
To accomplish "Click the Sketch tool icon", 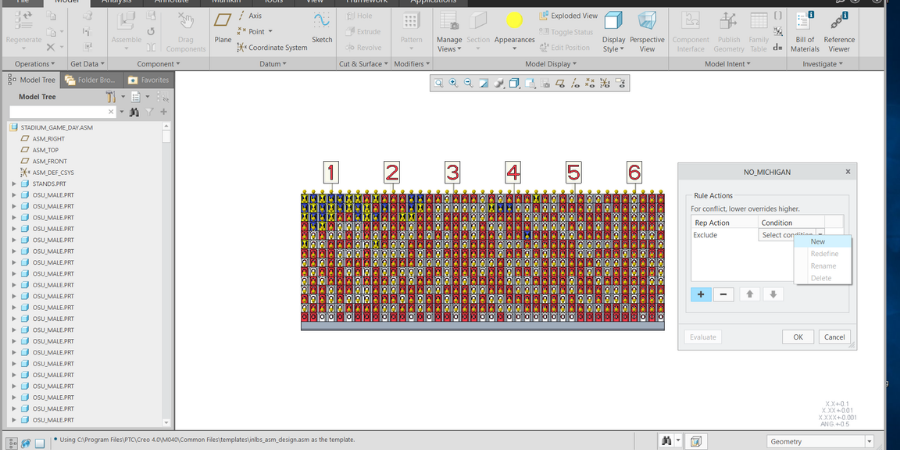I will pos(321,26).
